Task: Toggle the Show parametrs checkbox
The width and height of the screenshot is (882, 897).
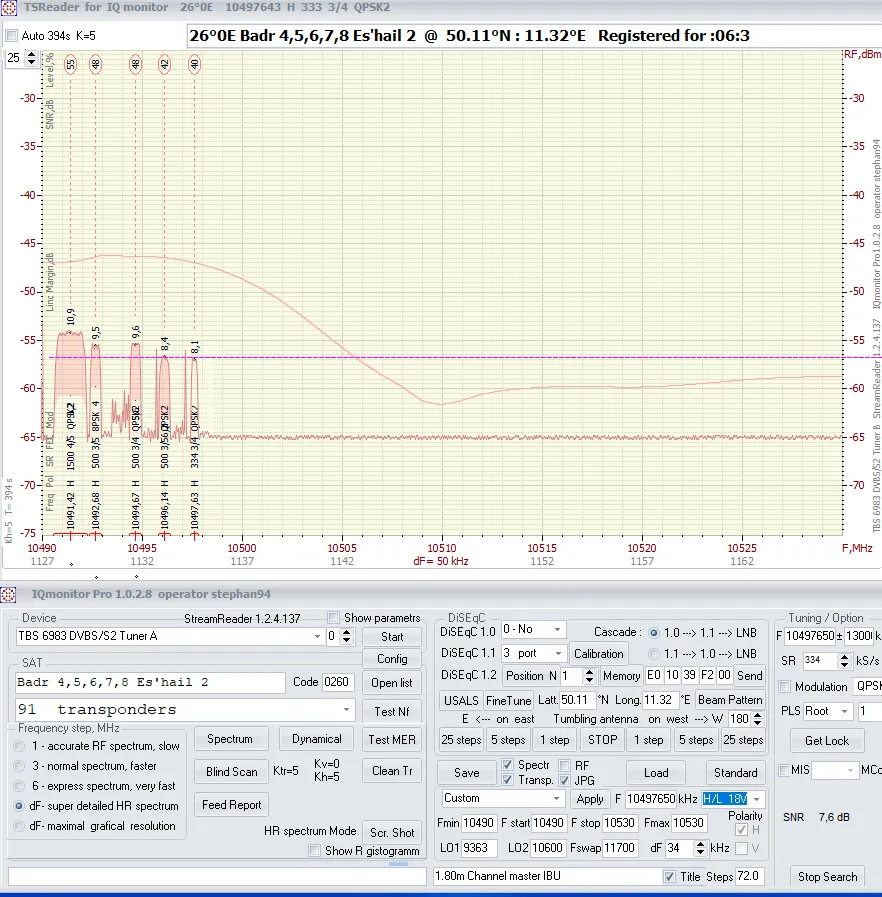Action: pos(334,618)
